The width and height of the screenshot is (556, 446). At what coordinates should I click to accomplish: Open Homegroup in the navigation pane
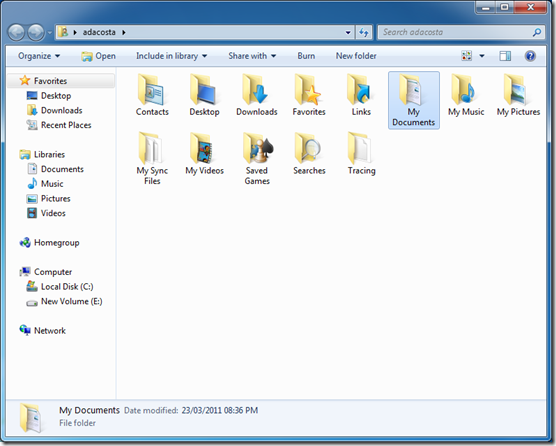pyautogui.click(x=50, y=243)
